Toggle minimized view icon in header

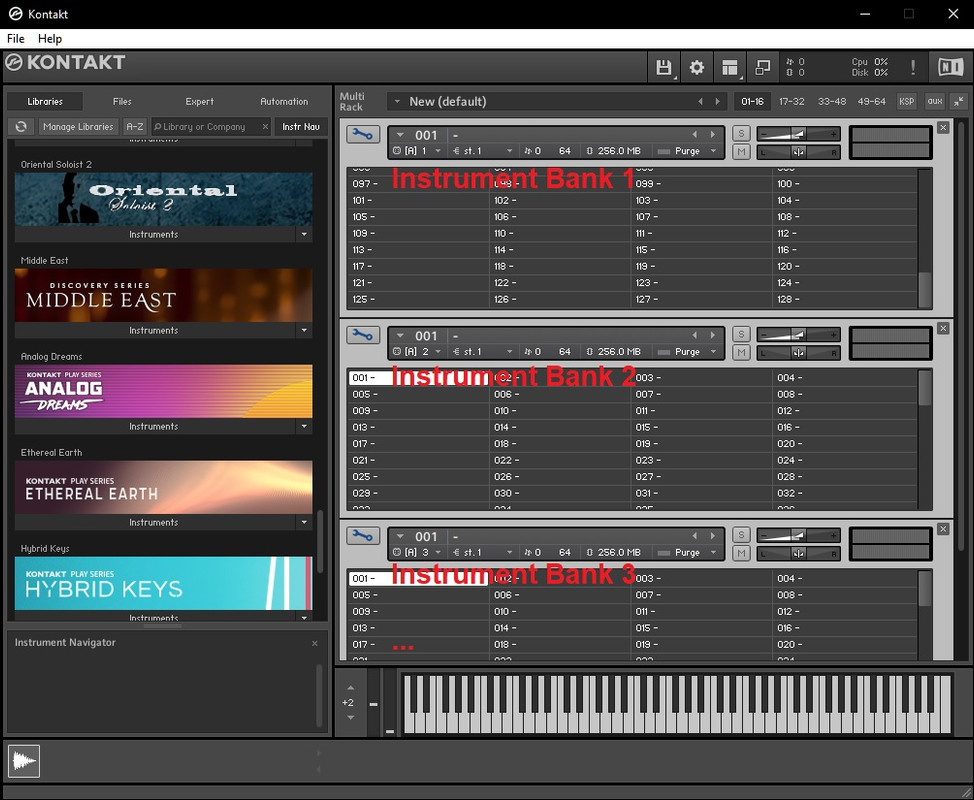(x=762, y=67)
